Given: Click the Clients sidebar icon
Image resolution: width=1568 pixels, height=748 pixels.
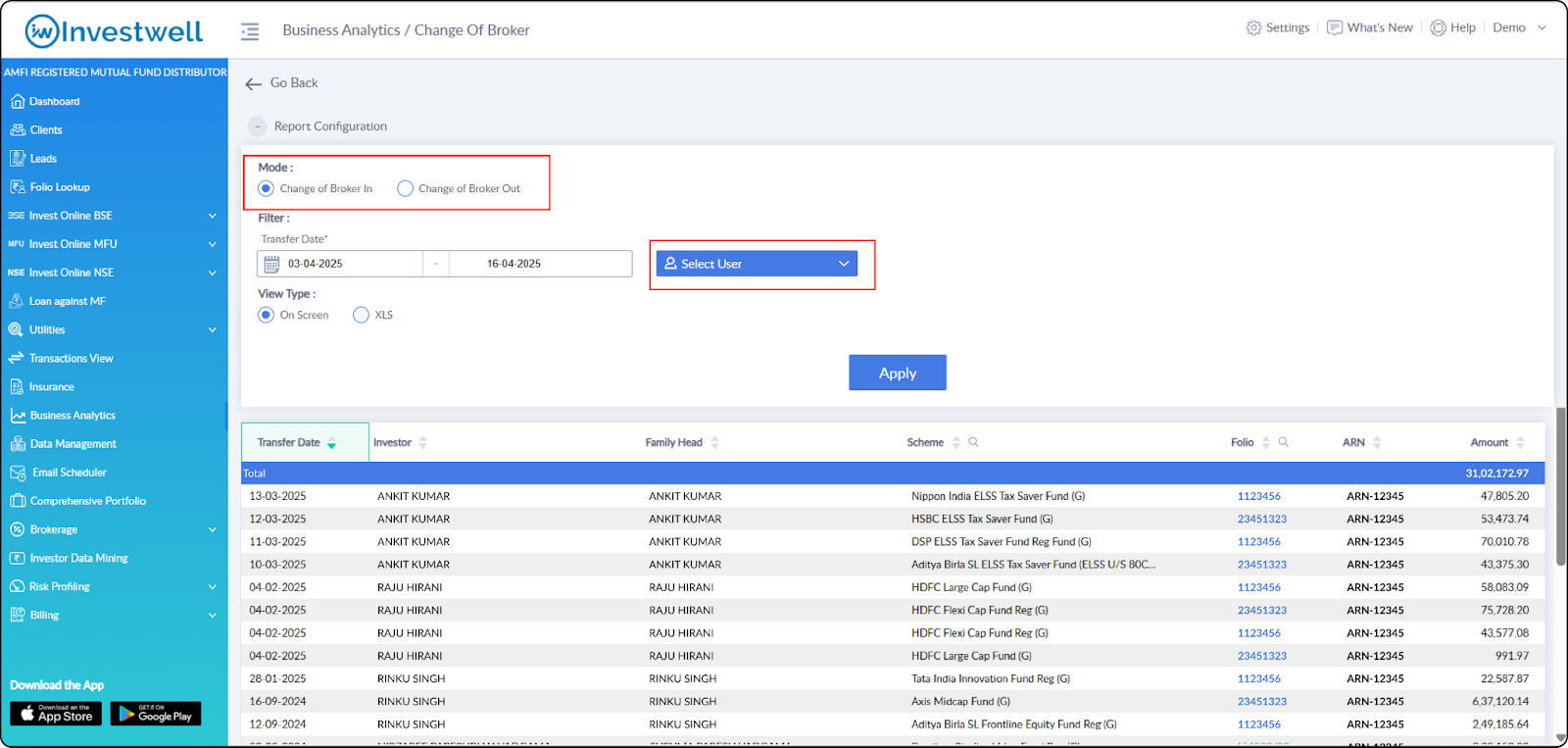Looking at the screenshot, I should click(17, 129).
